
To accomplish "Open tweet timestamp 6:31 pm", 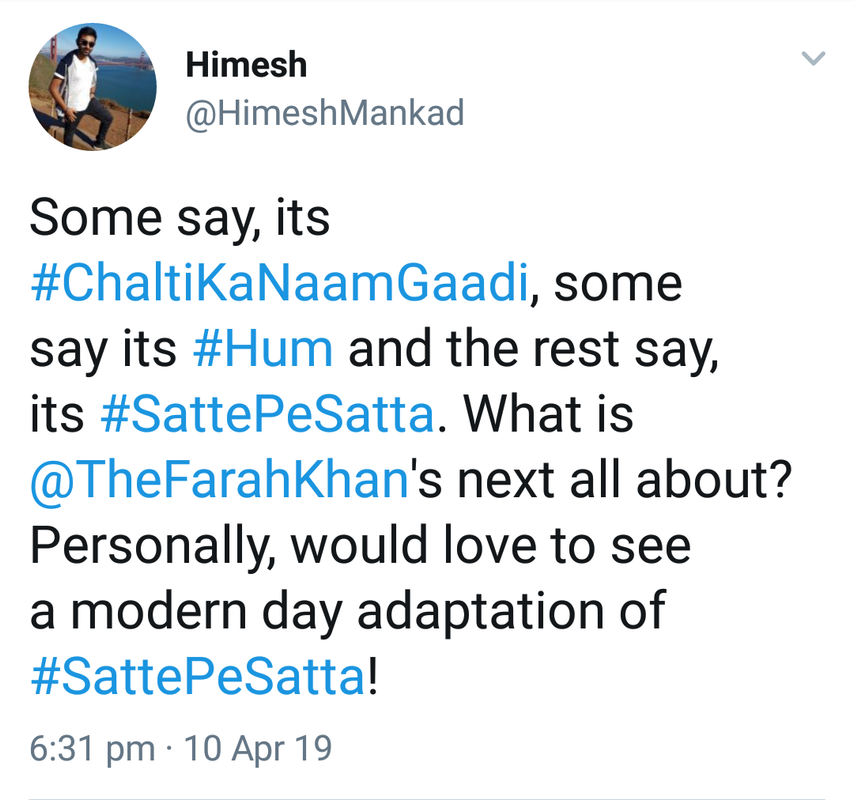I will [x=92, y=749].
